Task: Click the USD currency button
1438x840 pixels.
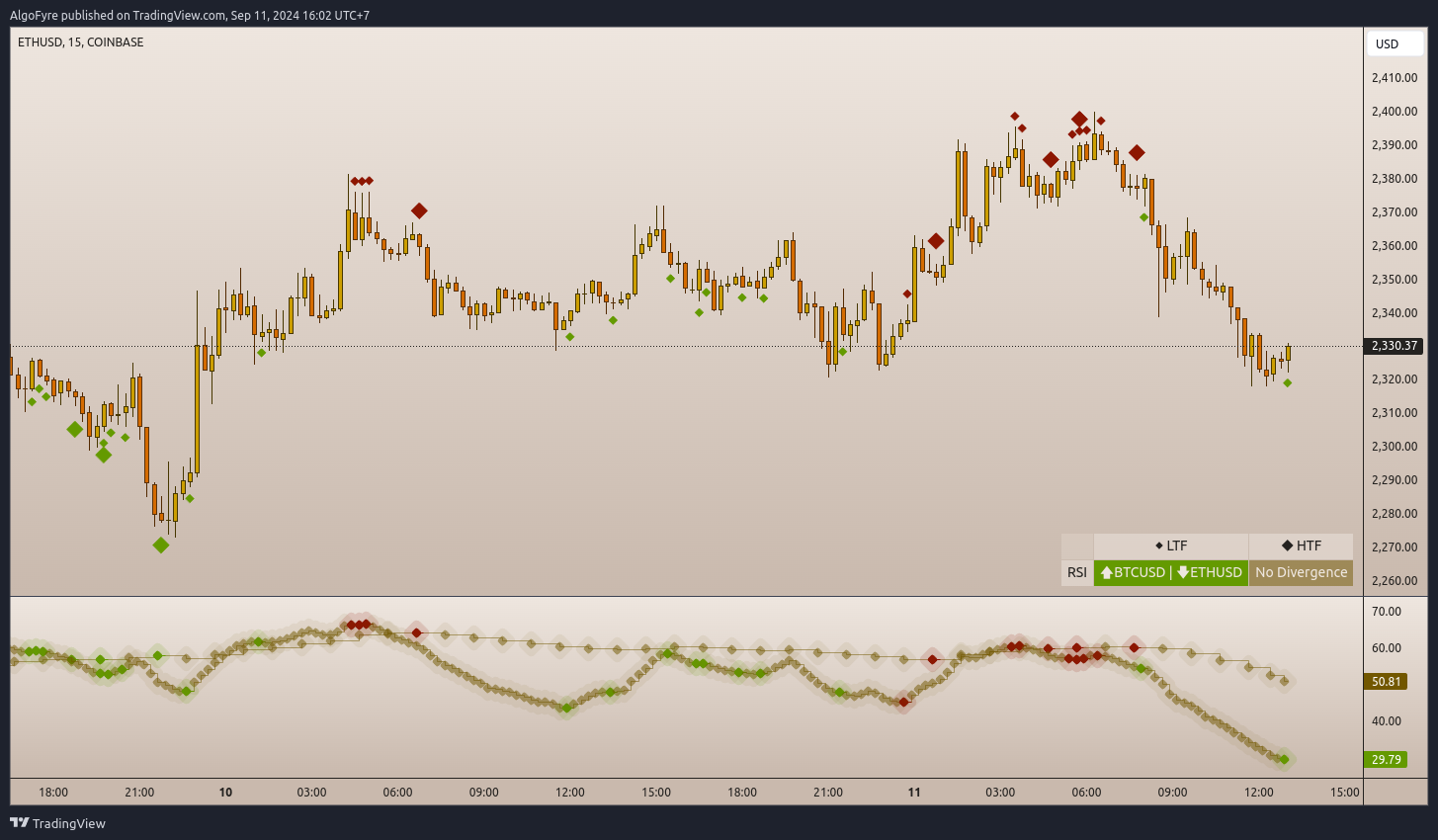Action: pyautogui.click(x=1395, y=43)
